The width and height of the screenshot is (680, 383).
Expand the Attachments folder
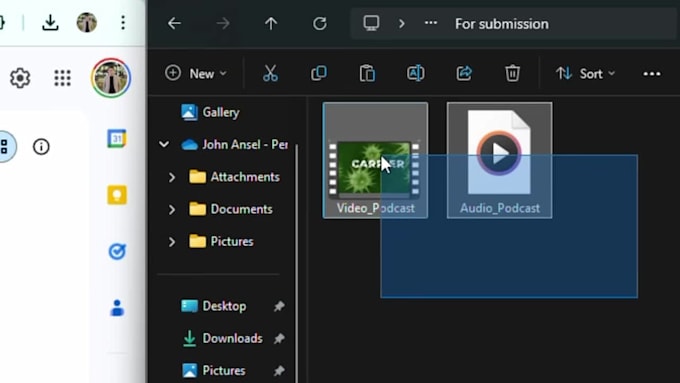tap(172, 177)
